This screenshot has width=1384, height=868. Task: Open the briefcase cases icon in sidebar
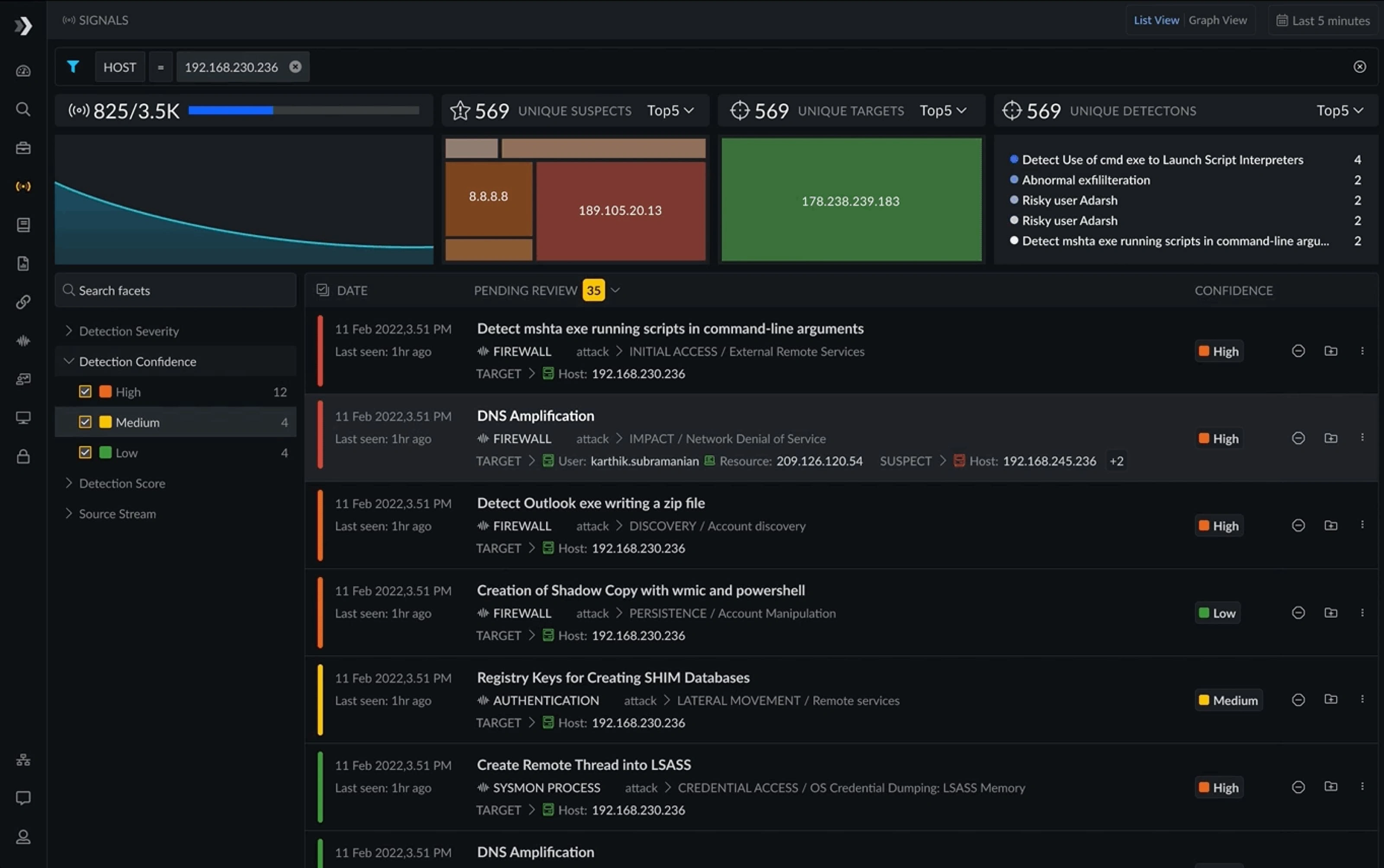point(23,147)
